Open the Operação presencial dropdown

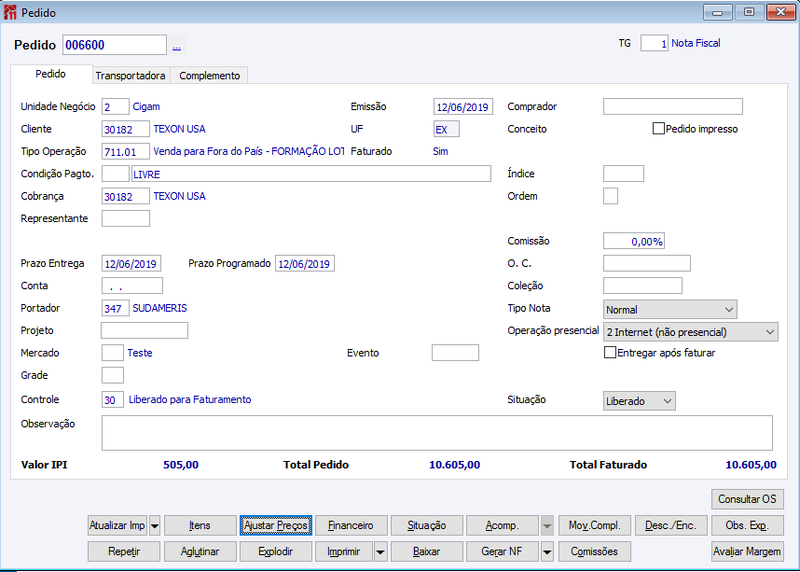tap(690, 332)
